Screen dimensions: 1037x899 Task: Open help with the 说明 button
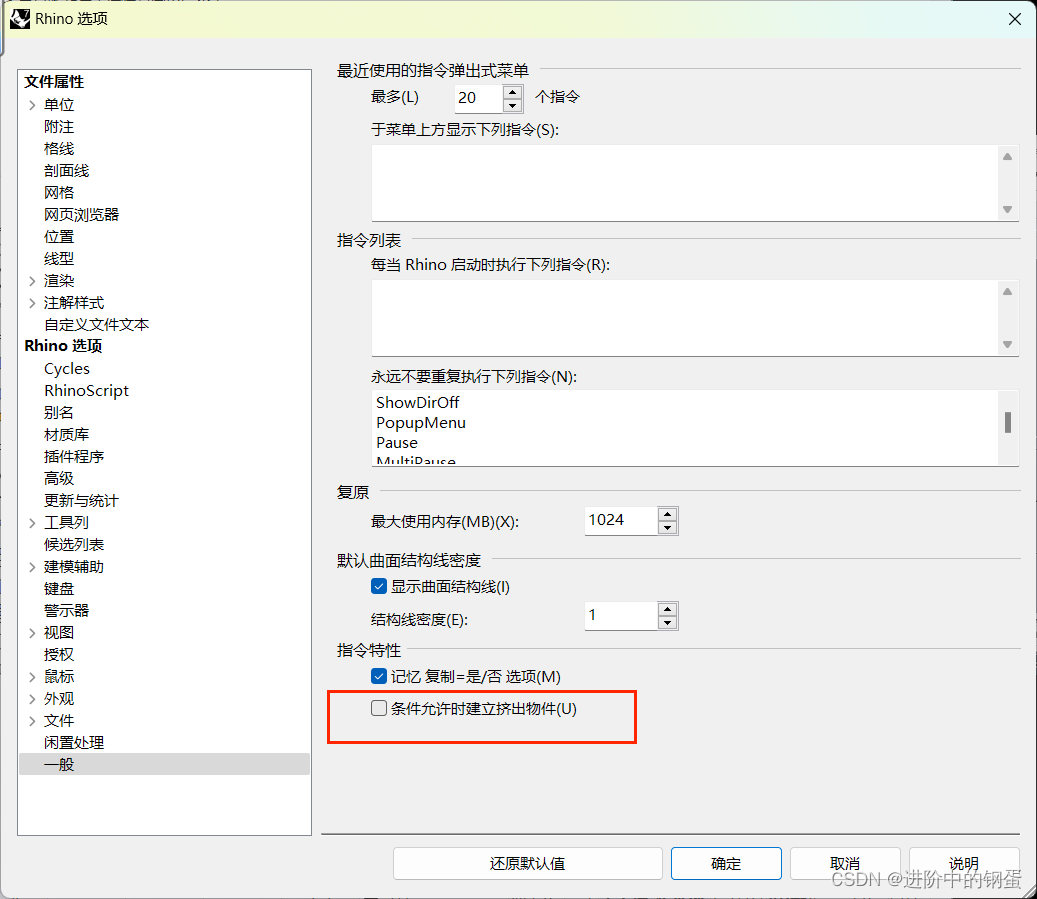[x=964, y=863]
